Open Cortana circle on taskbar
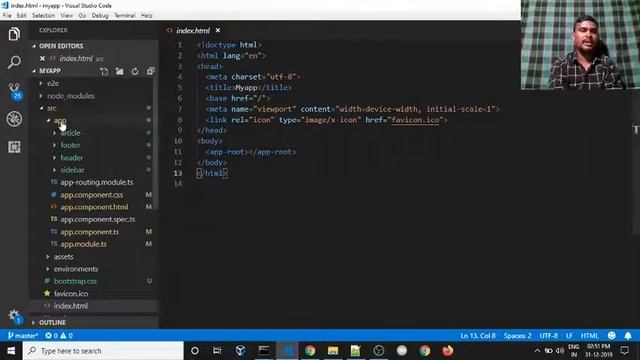 [x=195, y=351]
